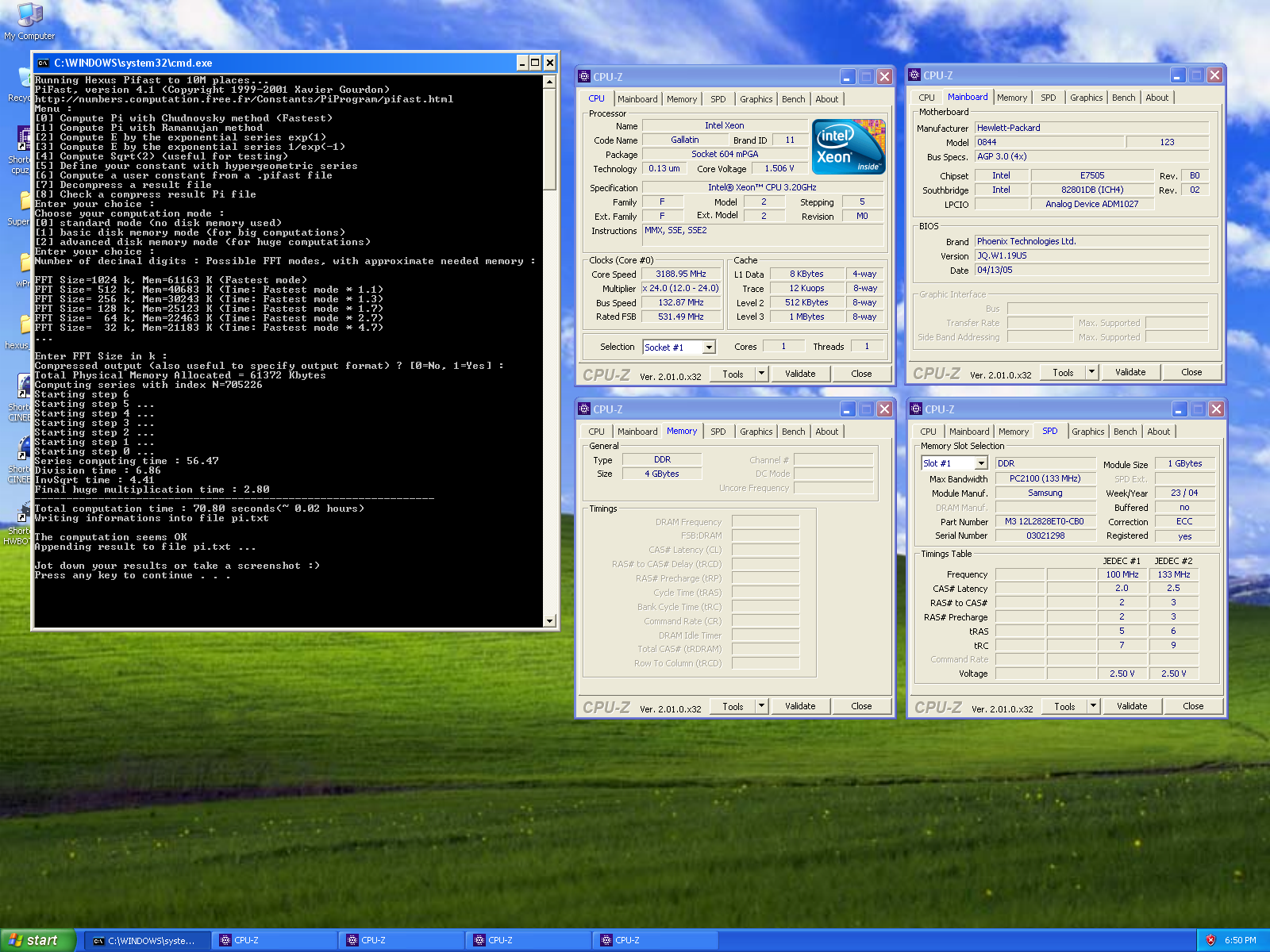Click the Intel Xeon inside logo
This screenshot has width=1270, height=952.
tap(849, 146)
